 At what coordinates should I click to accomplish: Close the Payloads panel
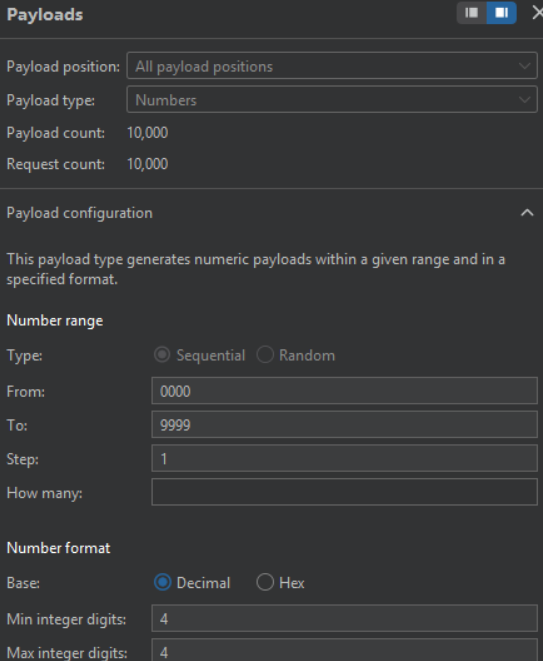point(537,13)
